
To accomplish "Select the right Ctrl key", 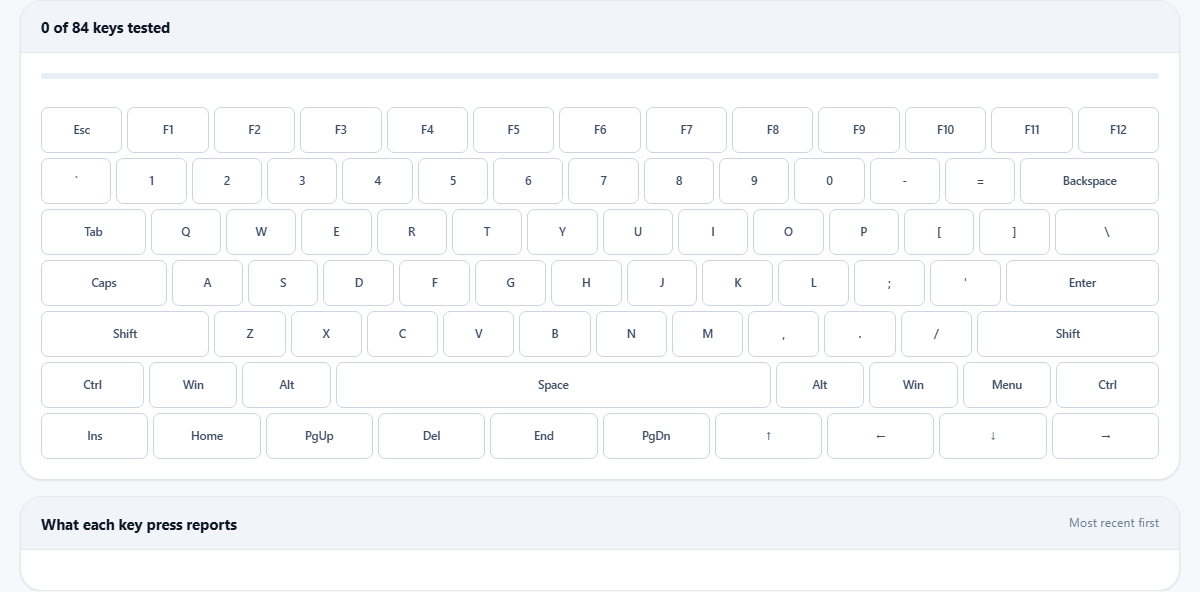I will pos(1107,385).
